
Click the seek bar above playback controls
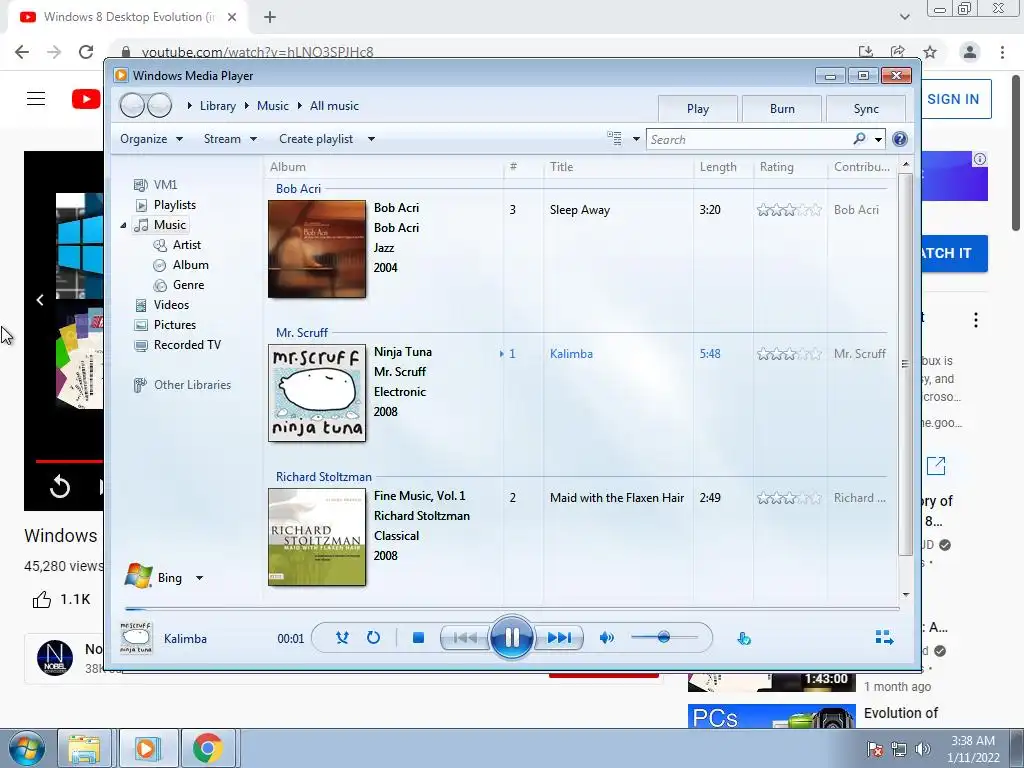(x=511, y=608)
